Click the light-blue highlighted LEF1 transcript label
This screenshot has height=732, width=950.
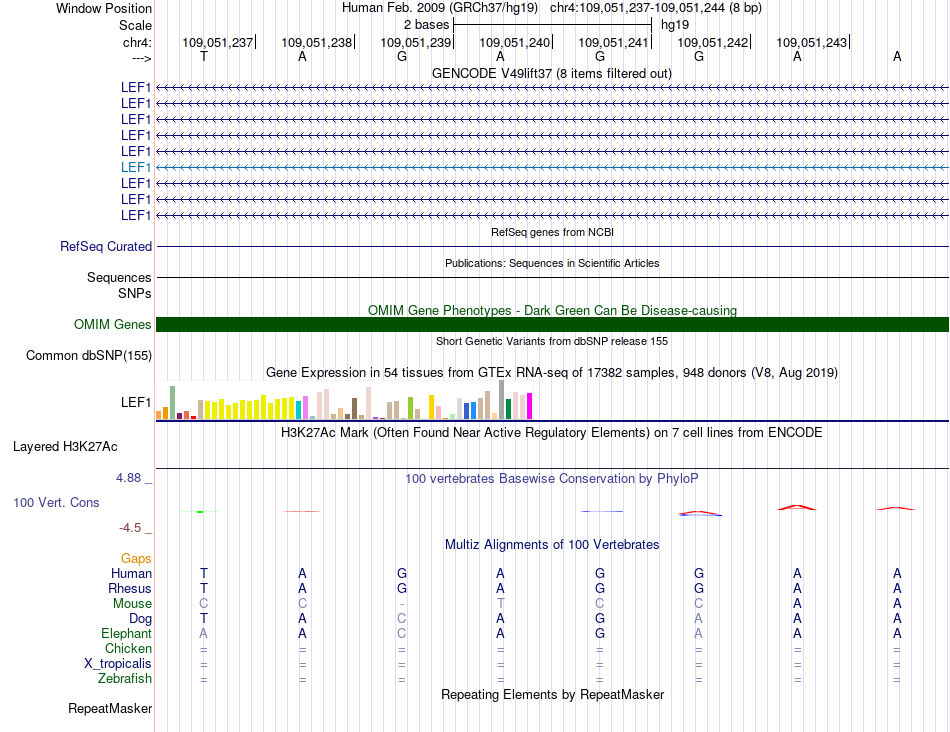coord(136,167)
